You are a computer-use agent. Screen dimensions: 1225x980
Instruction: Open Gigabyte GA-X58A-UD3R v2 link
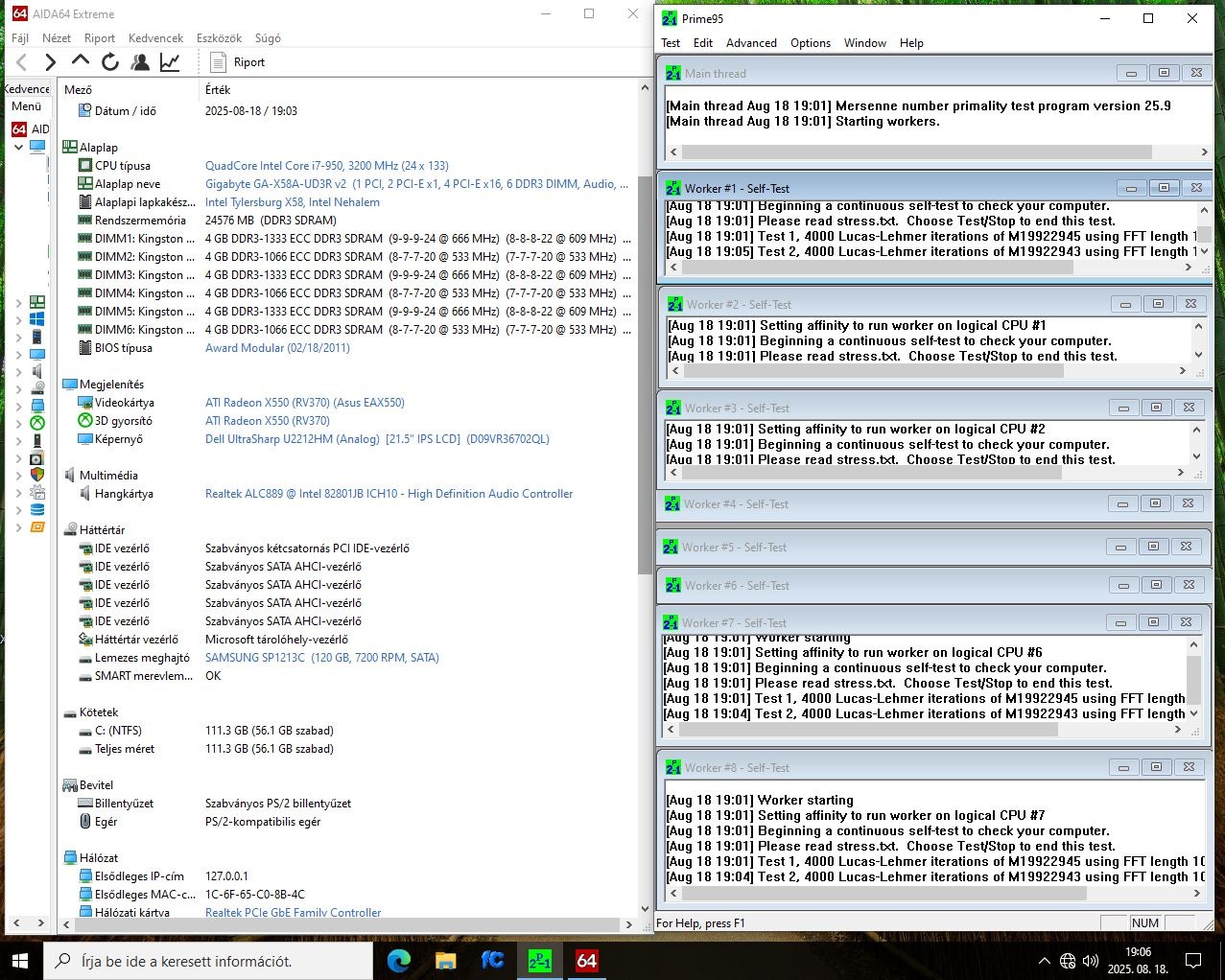pos(417,184)
